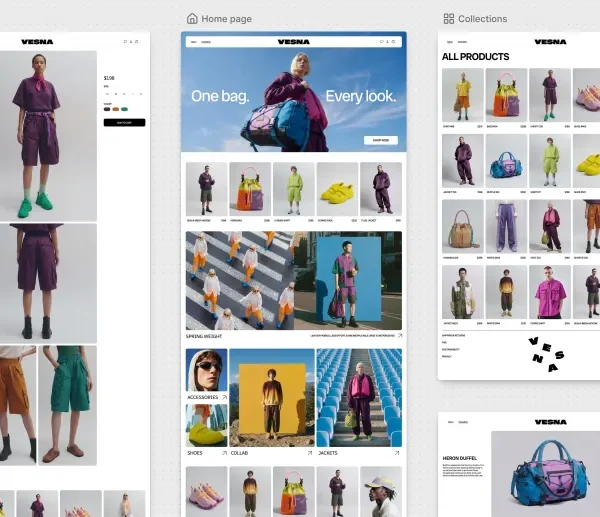Click the second menu link in Home page header

click(x=206, y=42)
